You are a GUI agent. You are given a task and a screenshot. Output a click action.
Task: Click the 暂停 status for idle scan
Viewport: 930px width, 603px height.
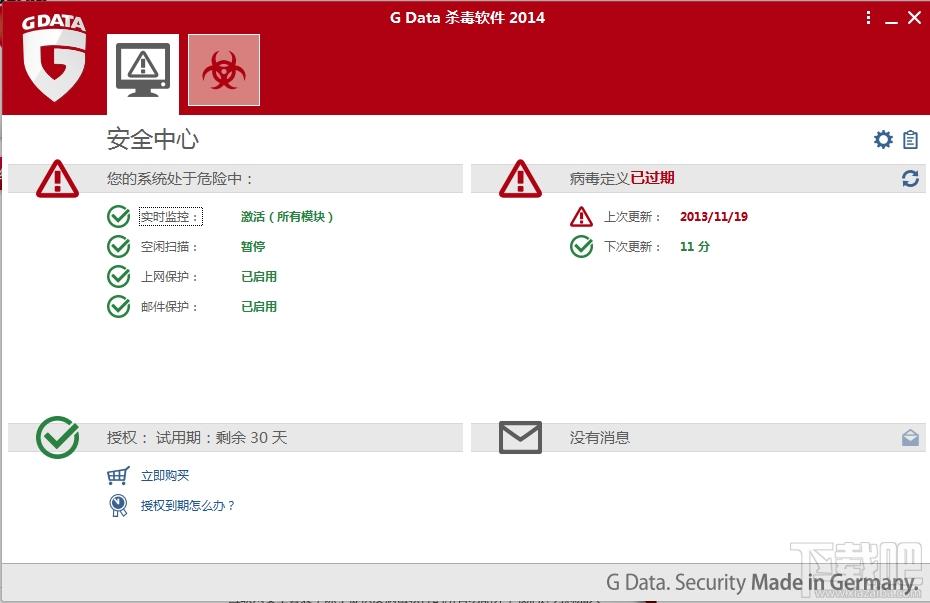(x=253, y=246)
